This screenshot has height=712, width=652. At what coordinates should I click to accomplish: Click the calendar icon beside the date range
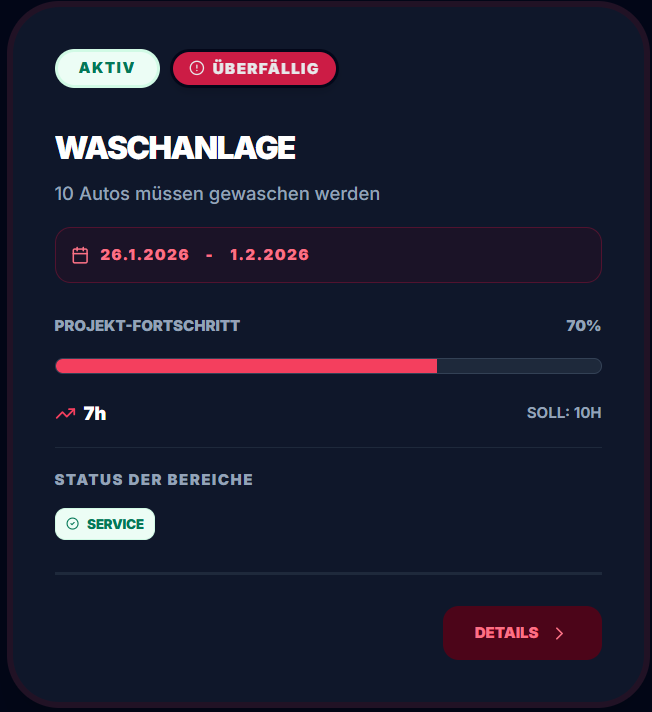pyautogui.click(x=80, y=255)
